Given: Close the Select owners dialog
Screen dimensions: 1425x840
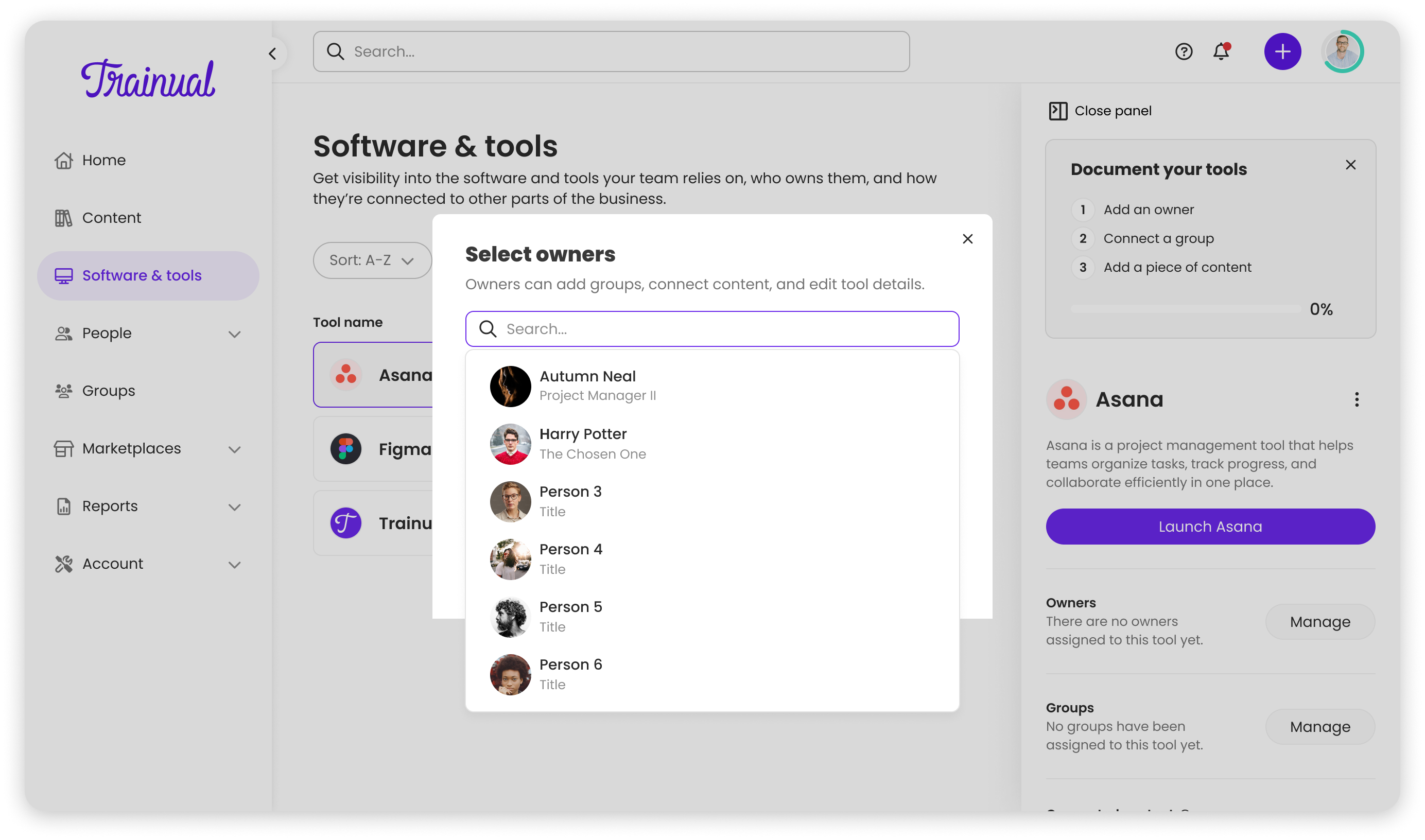Looking at the screenshot, I should click(x=967, y=239).
